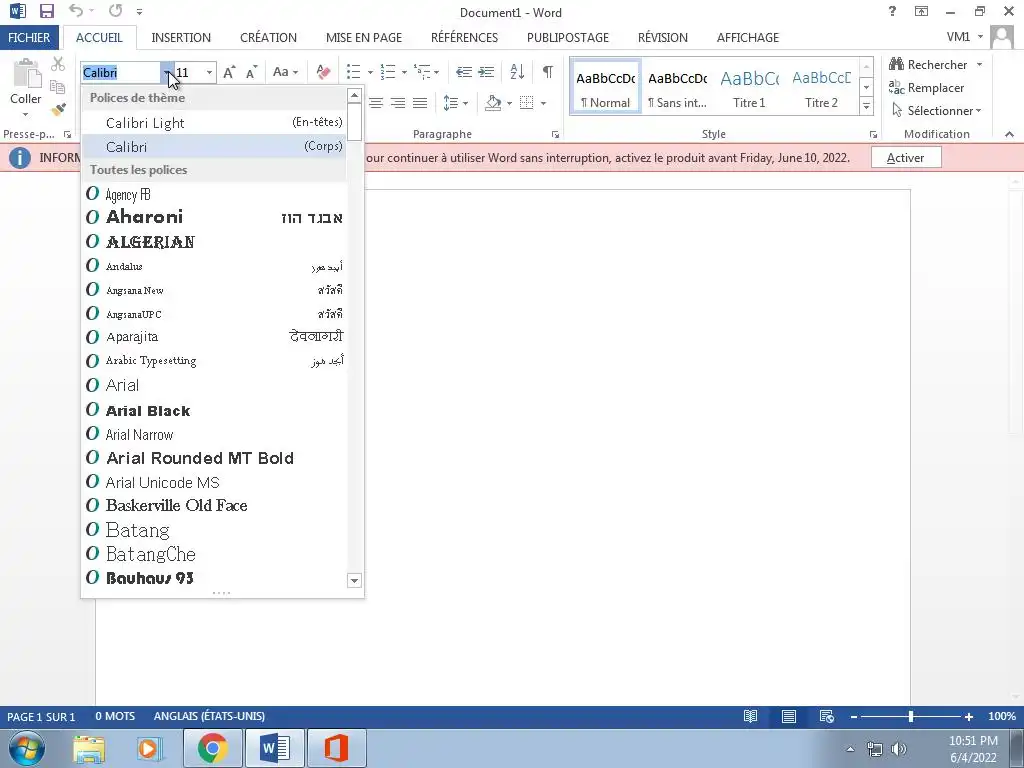Viewport: 1024px width, 768px height.
Task: Redo via the quick access toolbar
Action: pos(116,11)
